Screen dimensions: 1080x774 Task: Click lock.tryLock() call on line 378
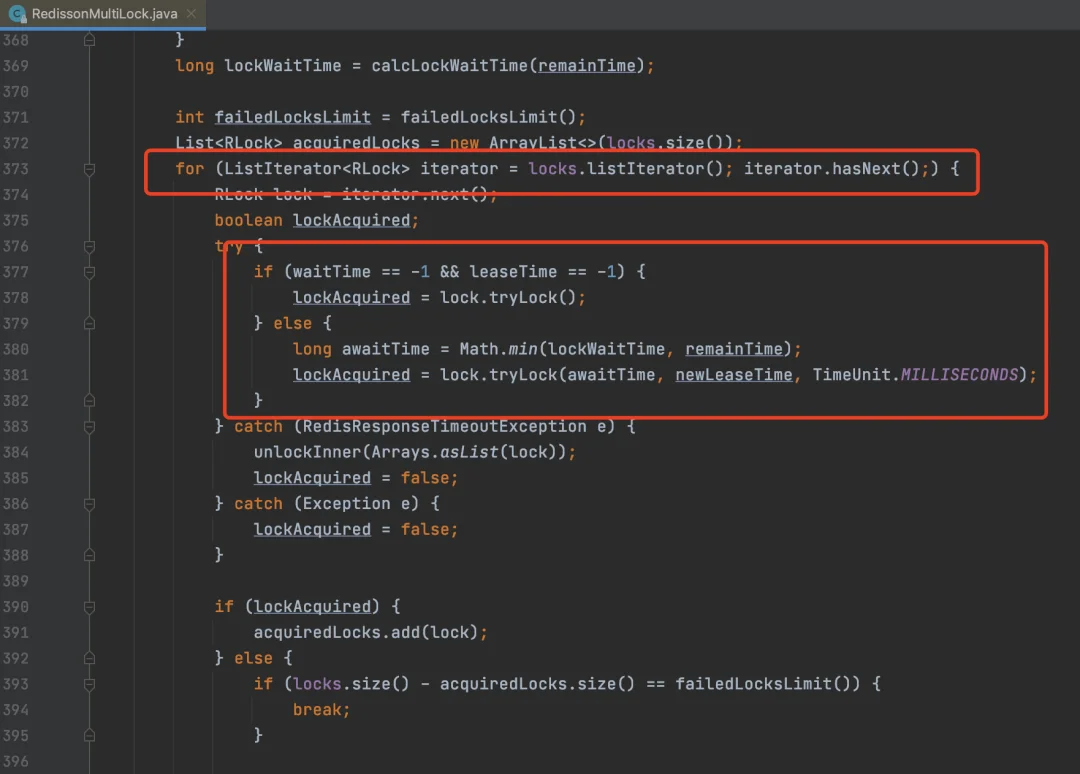pos(508,297)
